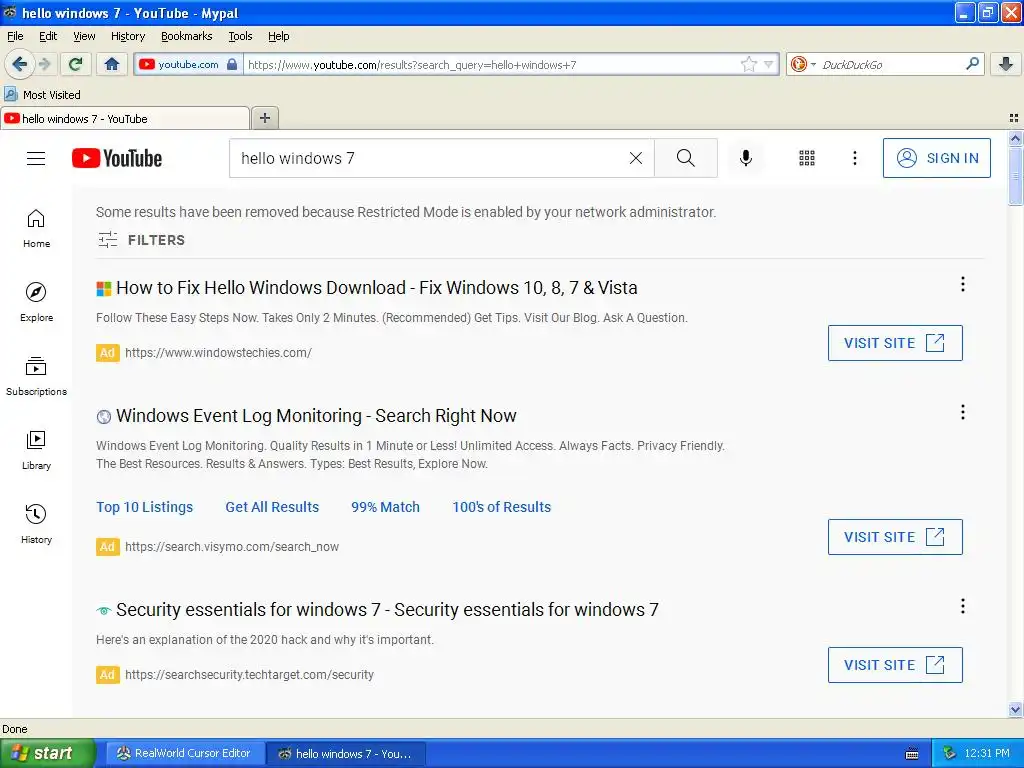This screenshot has height=768, width=1024.
Task: Open the Edit menu
Action: 48,36
